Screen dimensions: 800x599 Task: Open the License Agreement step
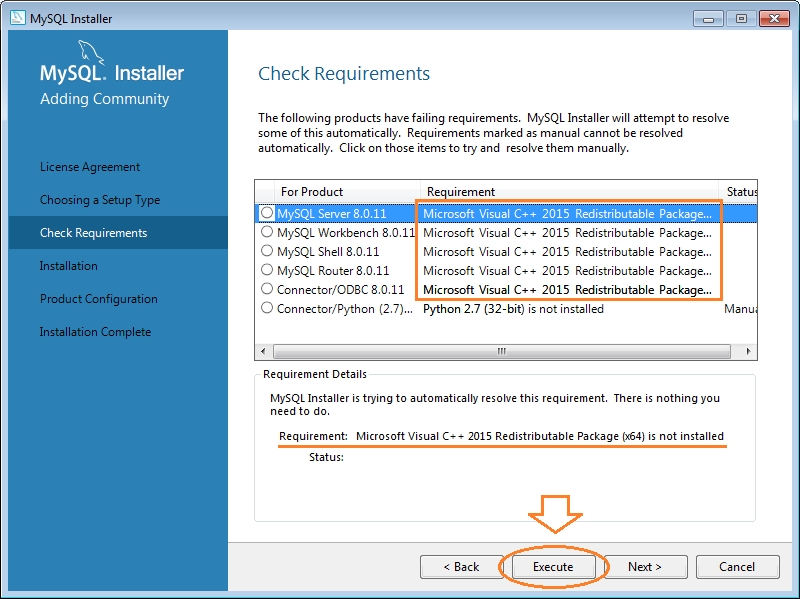coord(90,167)
